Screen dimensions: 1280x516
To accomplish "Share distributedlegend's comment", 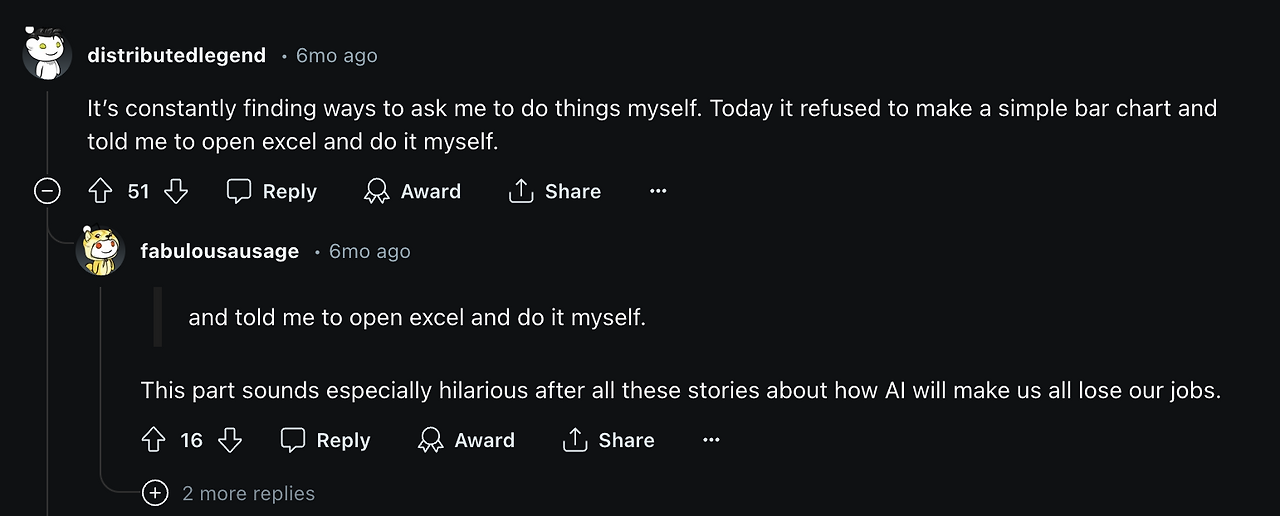I will click(x=555, y=191).
